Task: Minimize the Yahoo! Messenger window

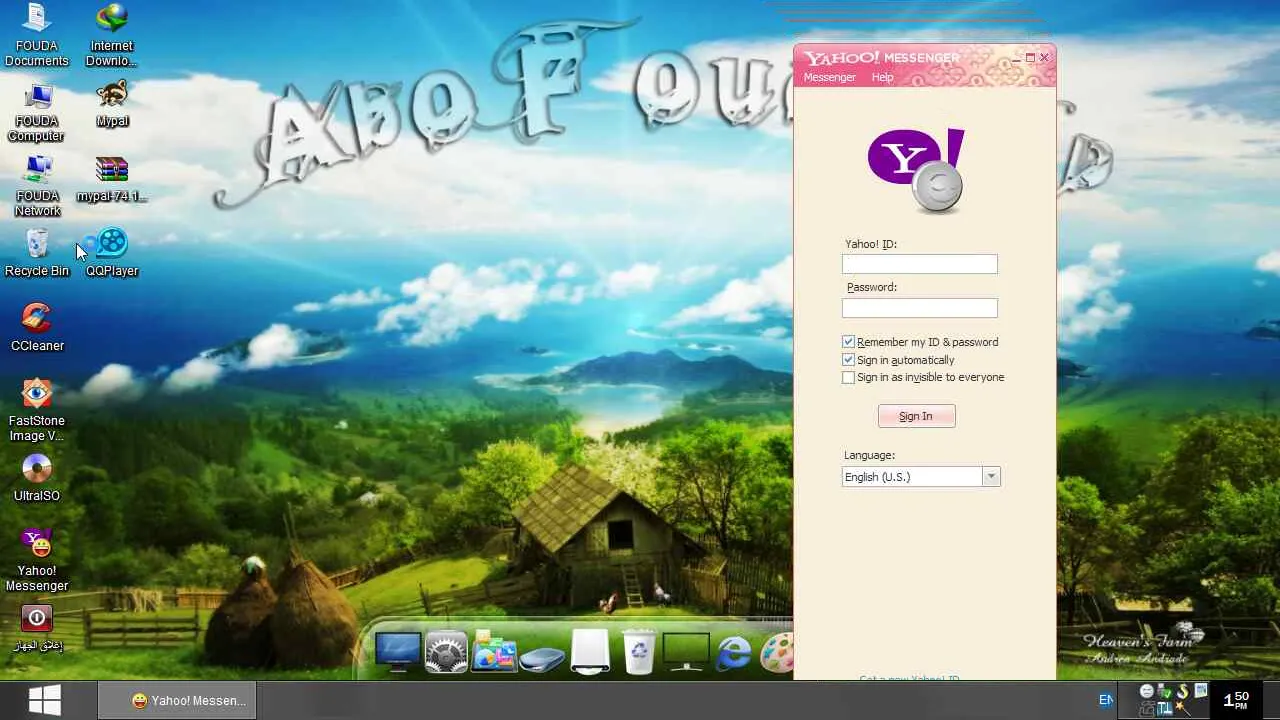Action: pos(1016,58)
